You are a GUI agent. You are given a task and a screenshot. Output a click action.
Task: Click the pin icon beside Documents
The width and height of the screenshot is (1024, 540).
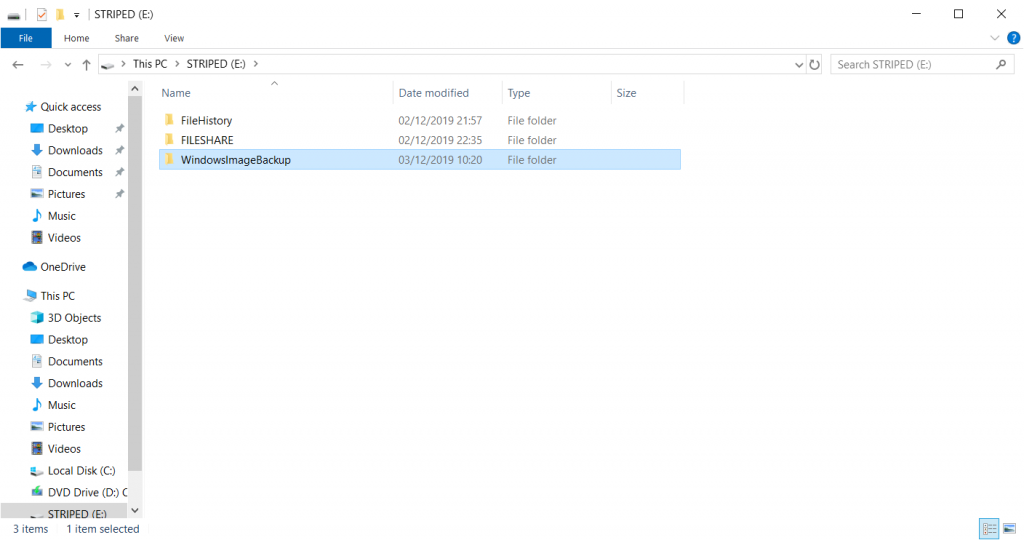[120, 172]
